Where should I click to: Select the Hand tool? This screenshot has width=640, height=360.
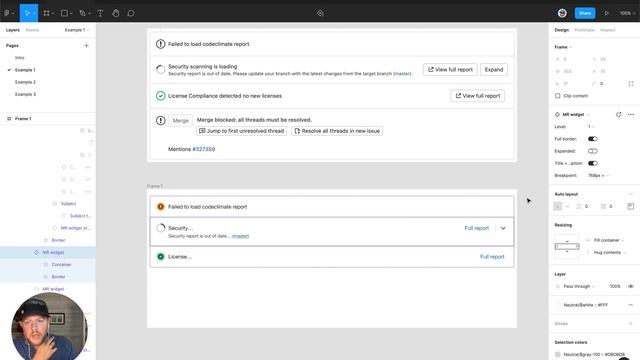coord(116,13)
